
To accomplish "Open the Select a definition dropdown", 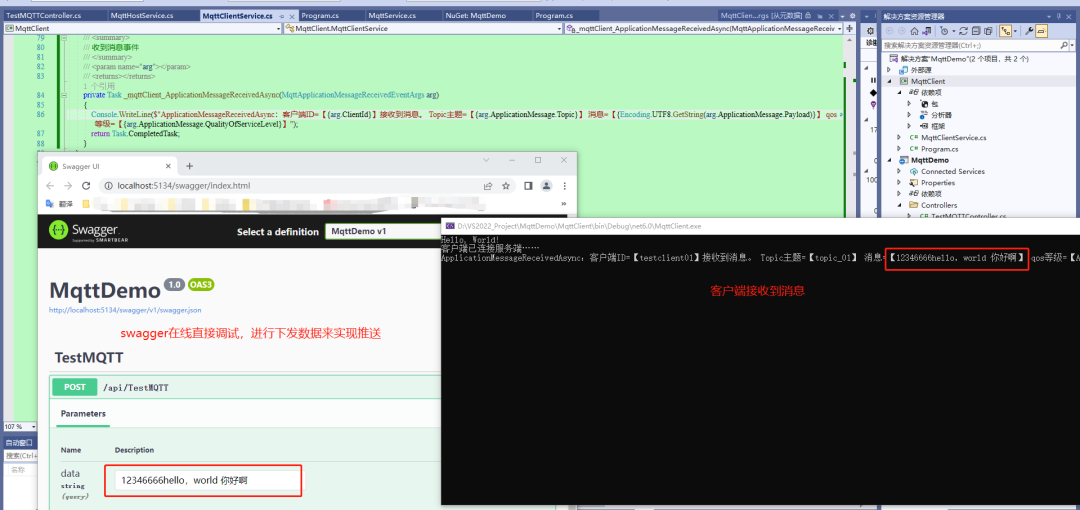I will [382, 232].
